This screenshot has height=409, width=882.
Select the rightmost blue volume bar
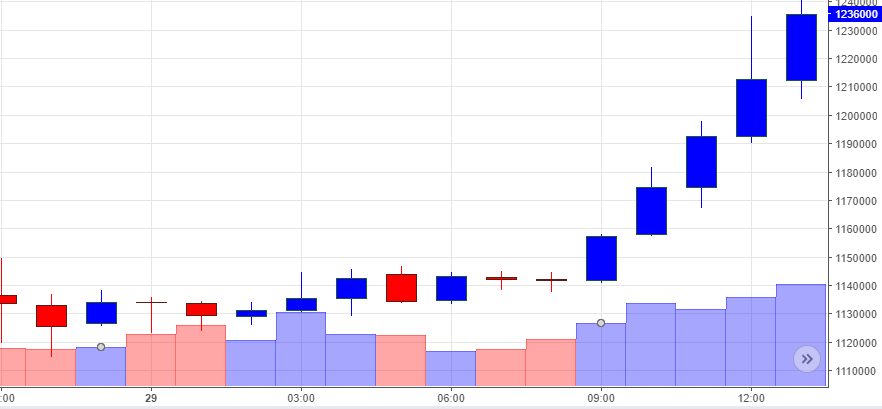tap(801, 335)
